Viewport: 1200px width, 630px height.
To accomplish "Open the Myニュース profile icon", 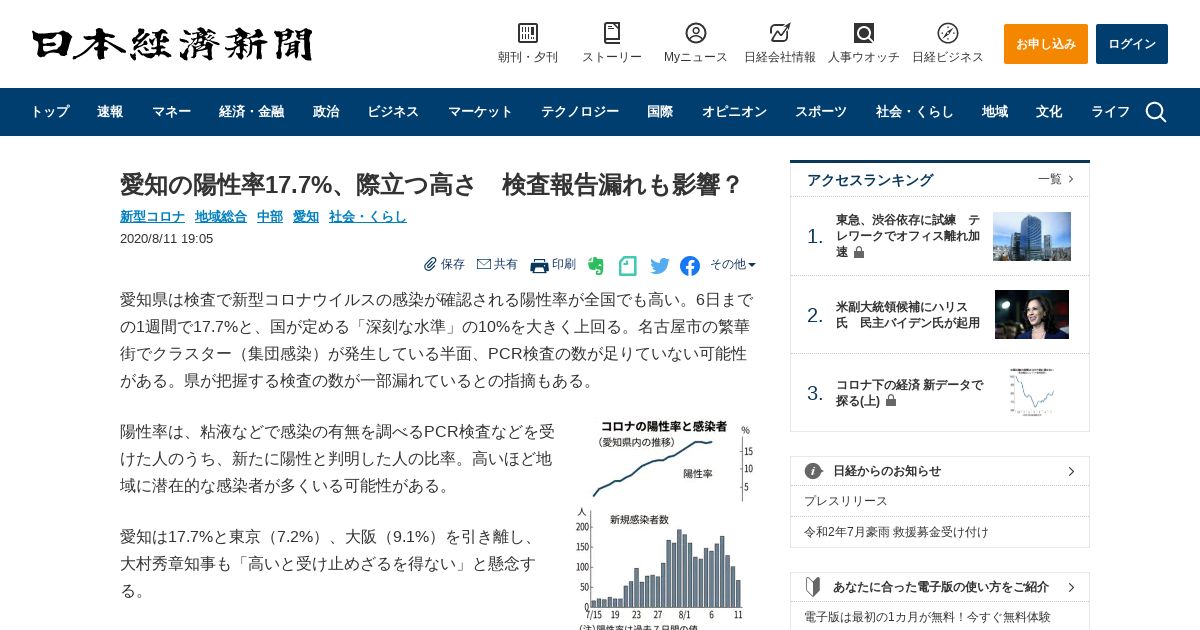I will tap(696, 33).
